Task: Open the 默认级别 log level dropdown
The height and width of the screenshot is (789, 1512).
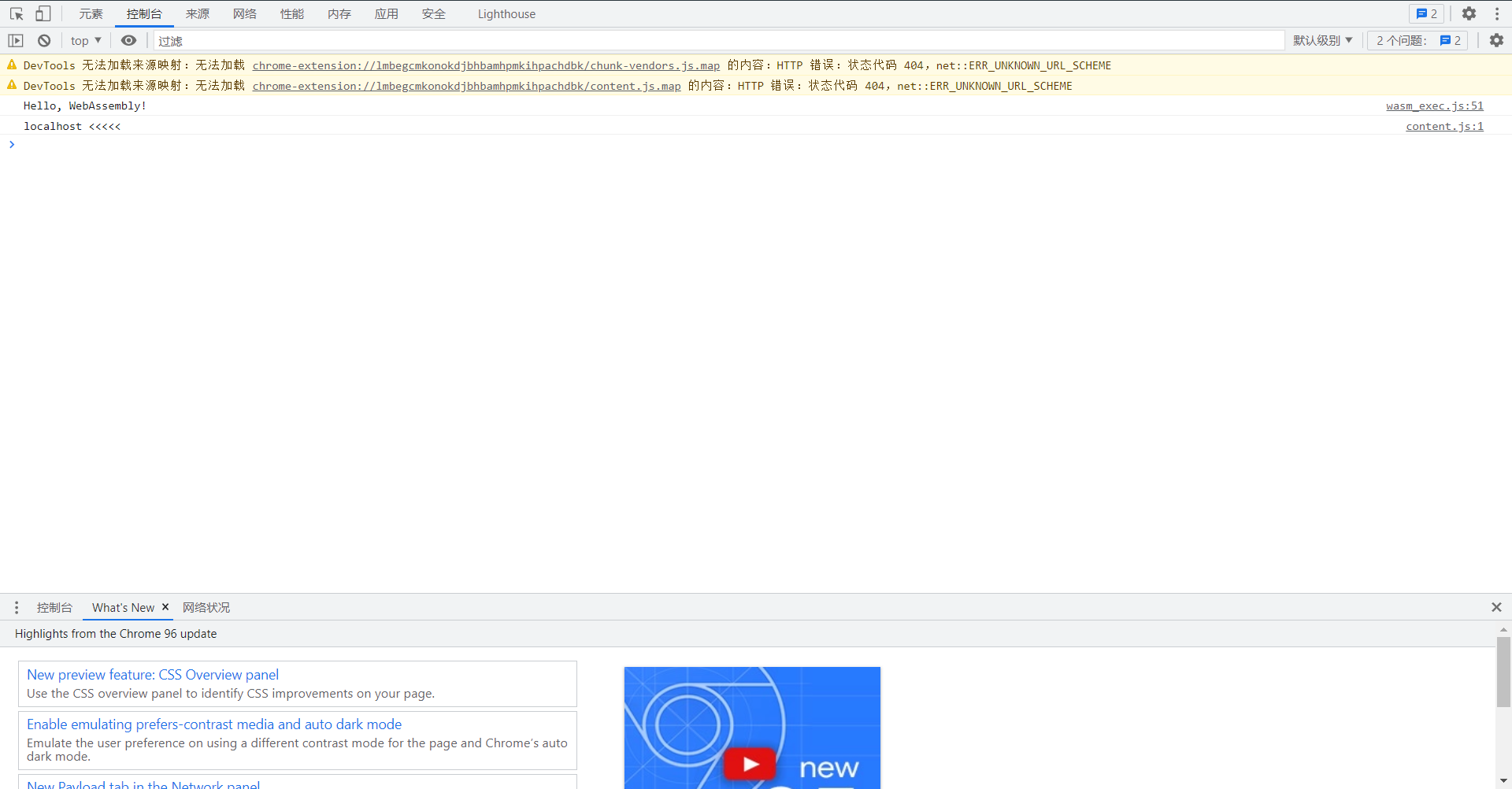Action: pos(1322,40)
